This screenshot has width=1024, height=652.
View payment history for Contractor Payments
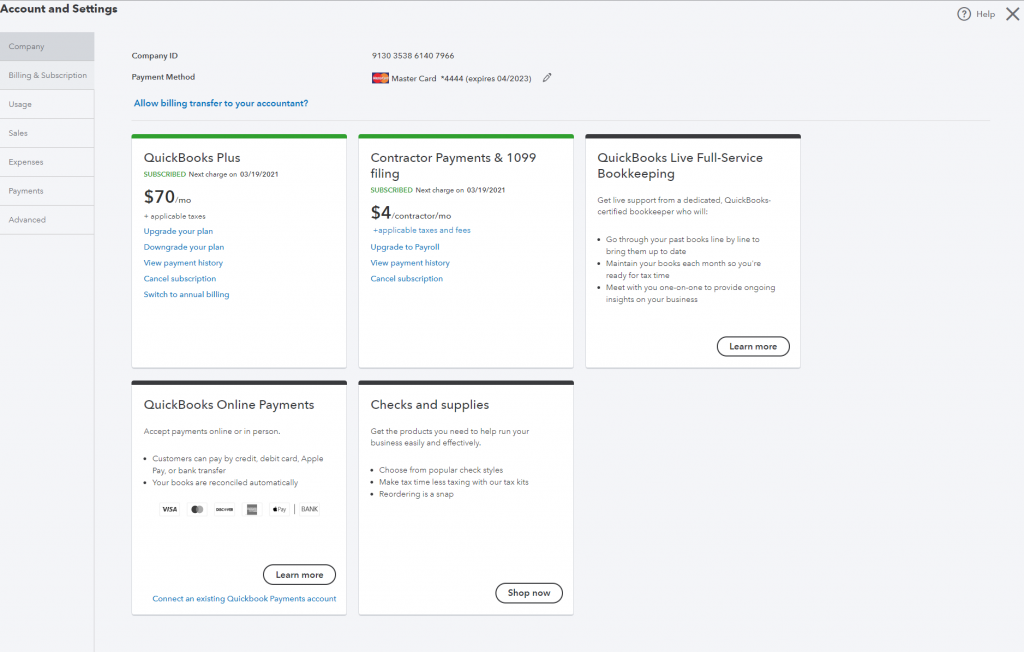point(410,263)
